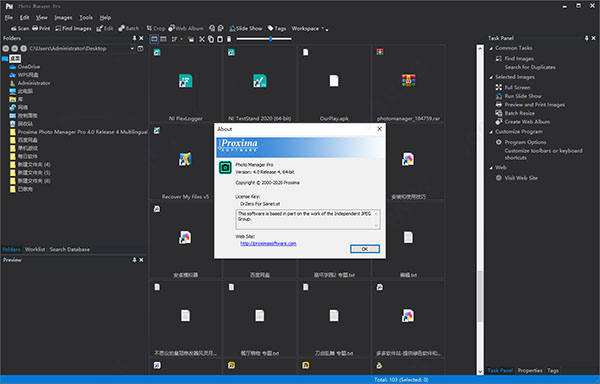Click the Print toolbar button
Image resolution: width=600 pixels, height=384 pixels.
[41, 28]
